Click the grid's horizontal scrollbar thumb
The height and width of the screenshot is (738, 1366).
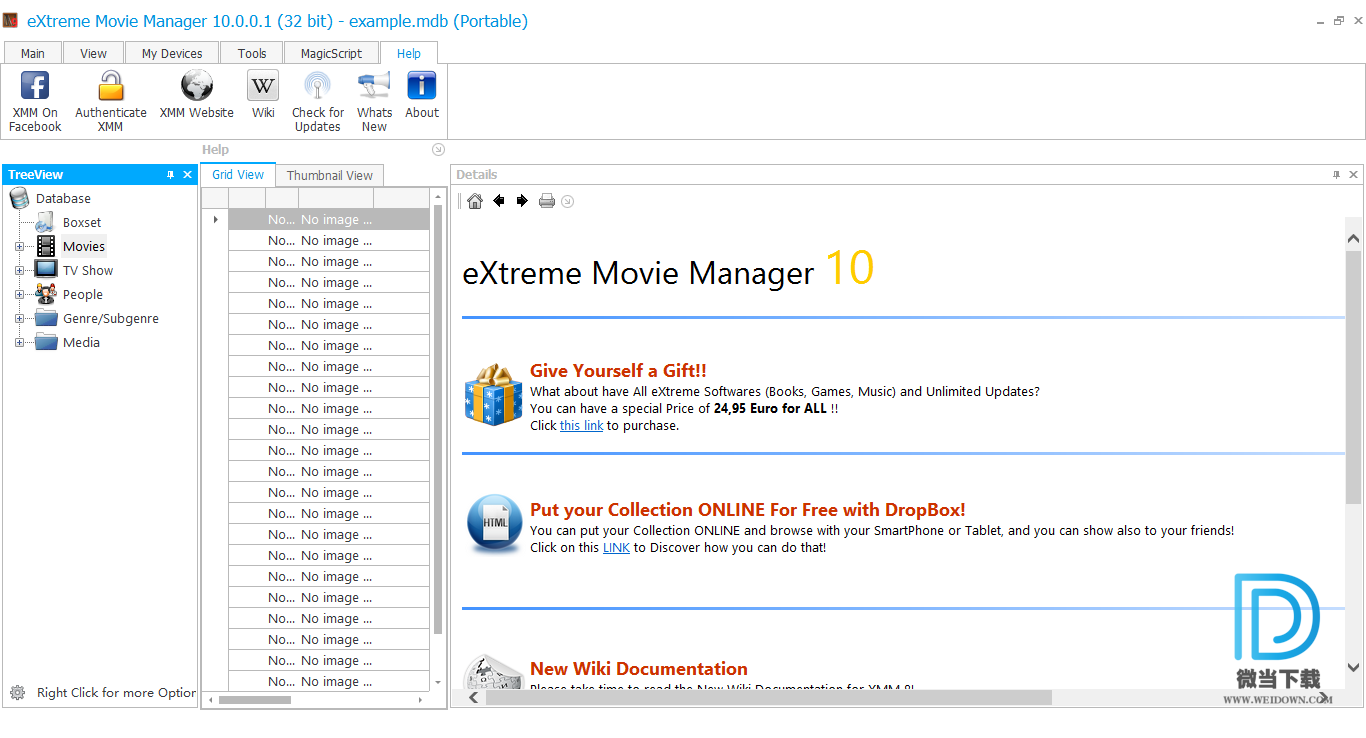click(255, 700)
